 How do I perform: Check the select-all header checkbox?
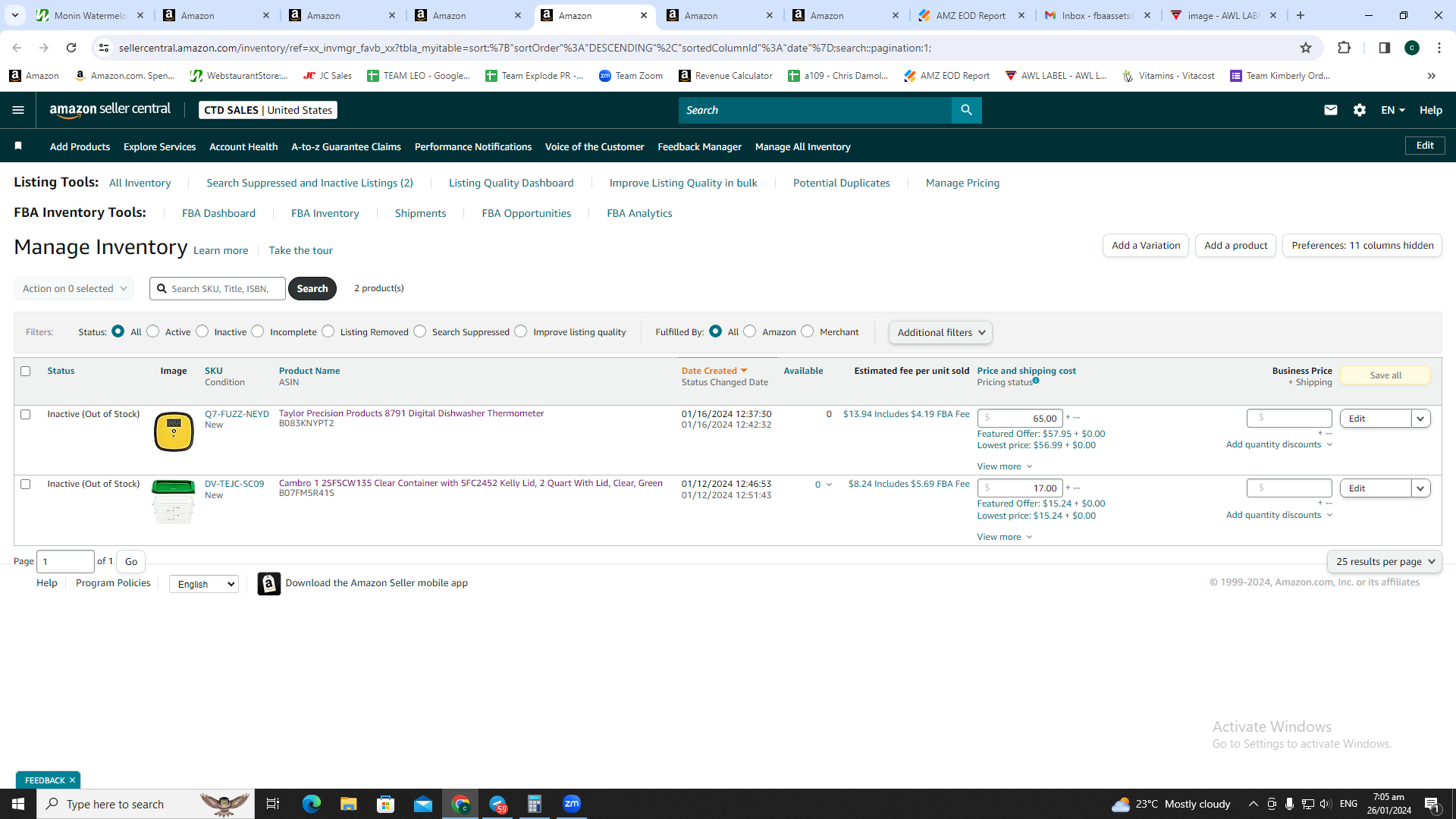pyautogui.click(x=26, y=371)
